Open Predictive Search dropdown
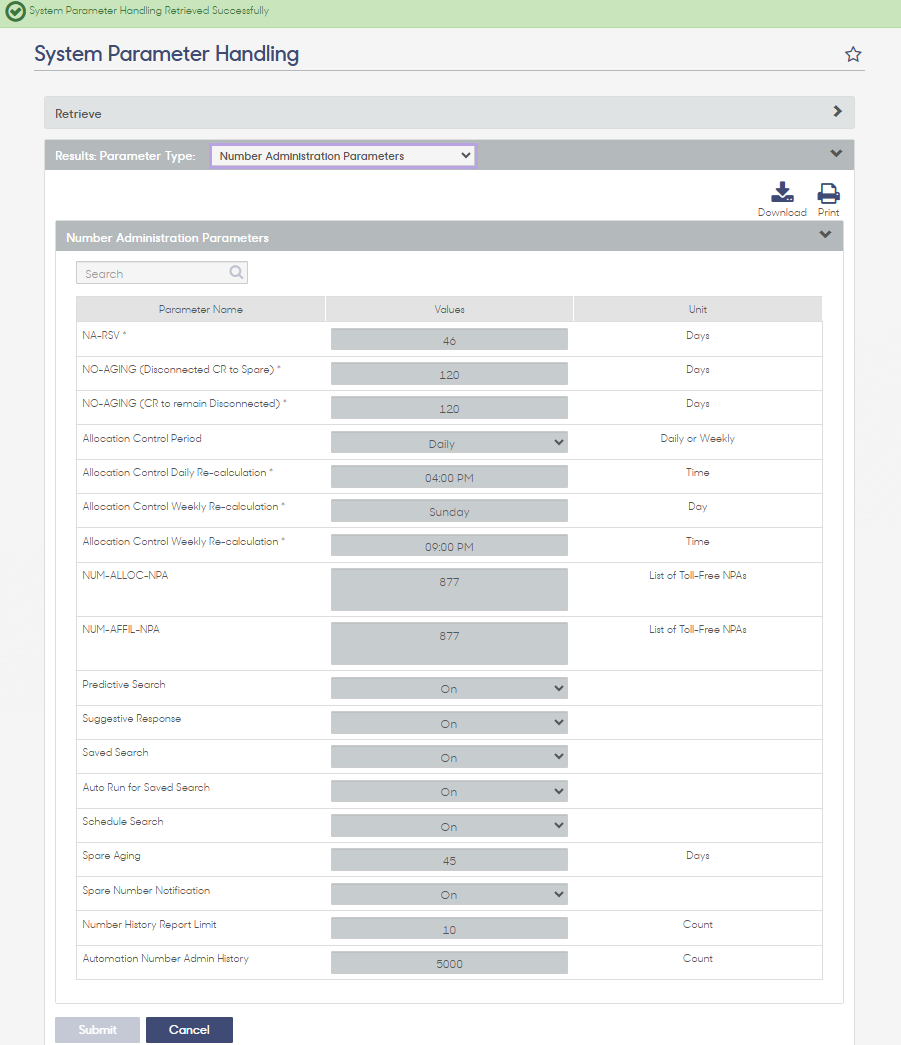This screenshot has height=1045, width=901. pos(449,688)
